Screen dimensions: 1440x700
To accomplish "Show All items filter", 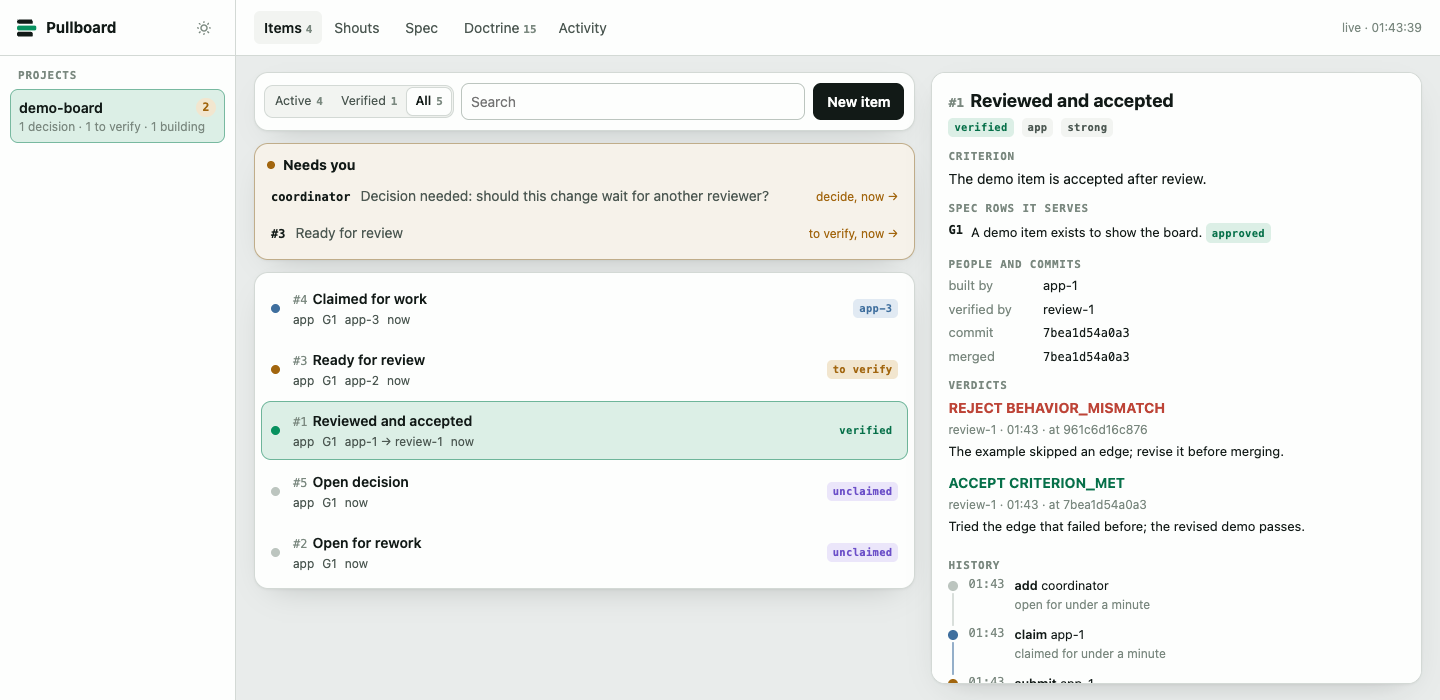I will pos(429,101).
